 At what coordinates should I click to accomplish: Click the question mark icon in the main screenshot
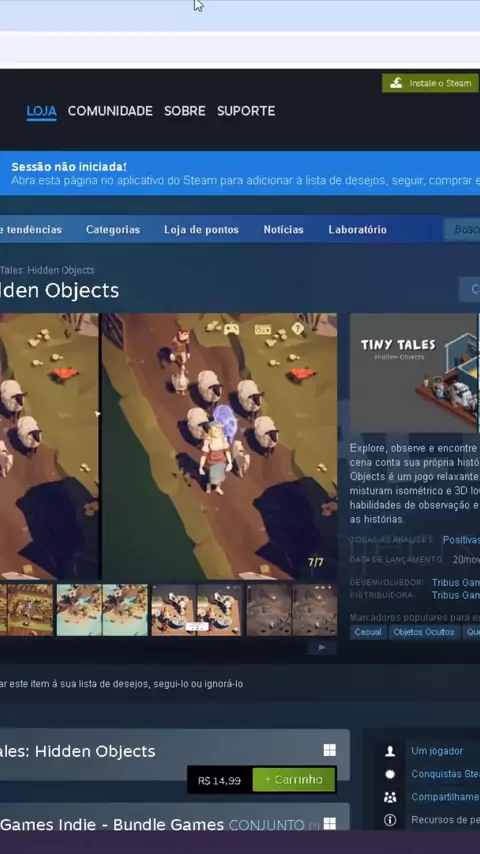[x=297, y=328]
